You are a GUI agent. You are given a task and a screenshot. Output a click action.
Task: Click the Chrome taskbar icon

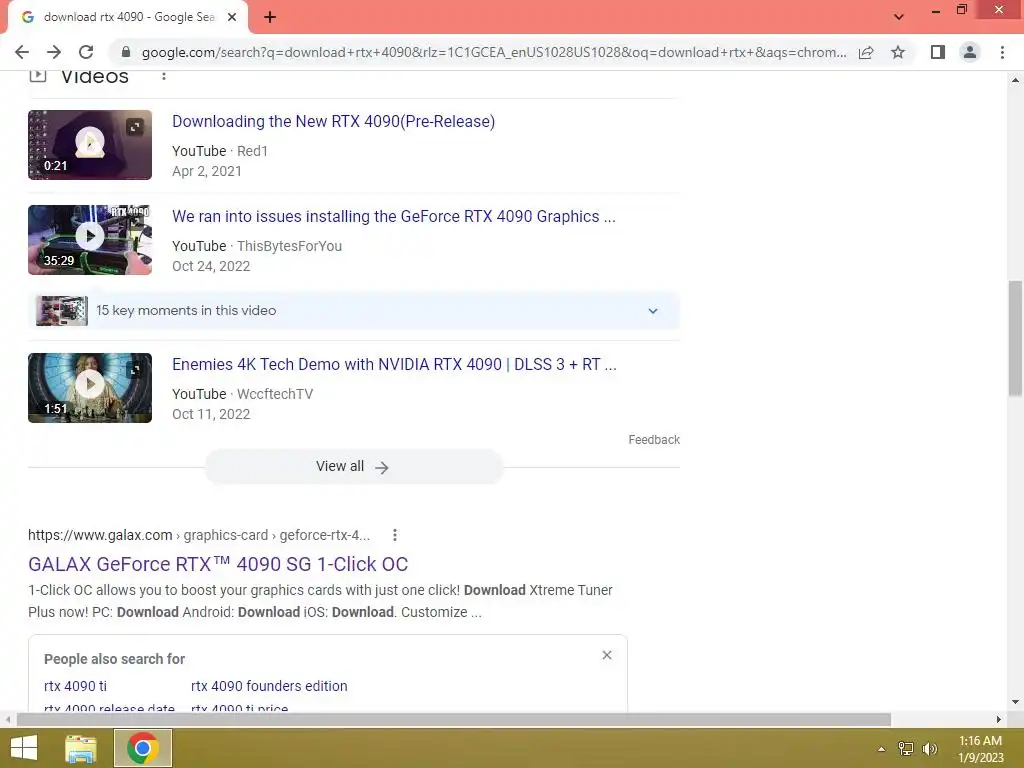pos(143,748)
